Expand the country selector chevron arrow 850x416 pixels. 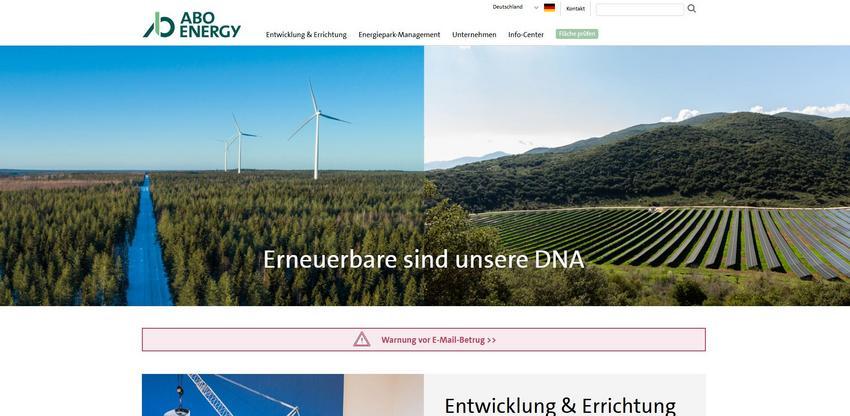[536, 8]
